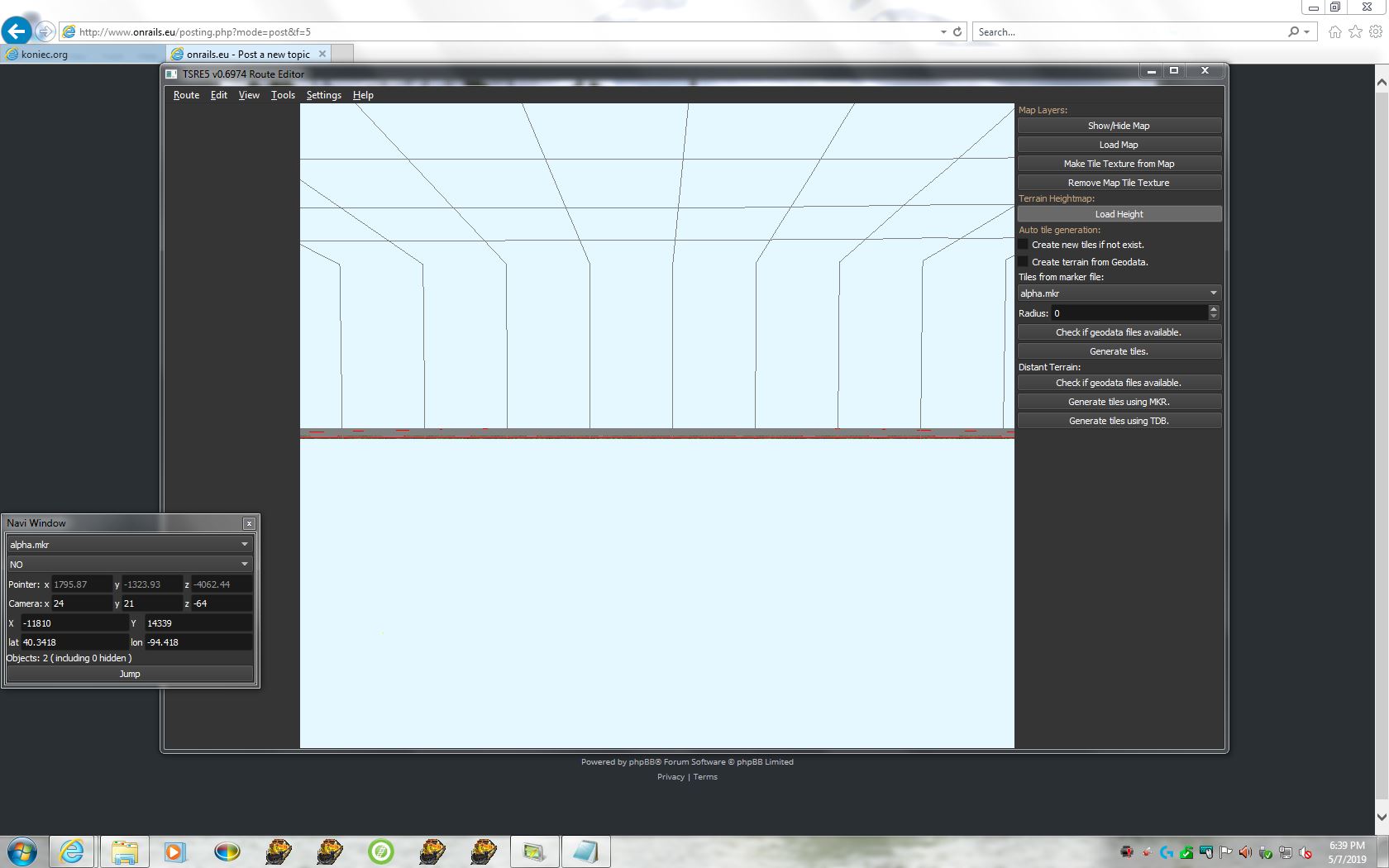The width and height of the screenshot is (1389, 868).
Task: Click Generate tiles using MKR button
Action: [x=1119, y=402]
